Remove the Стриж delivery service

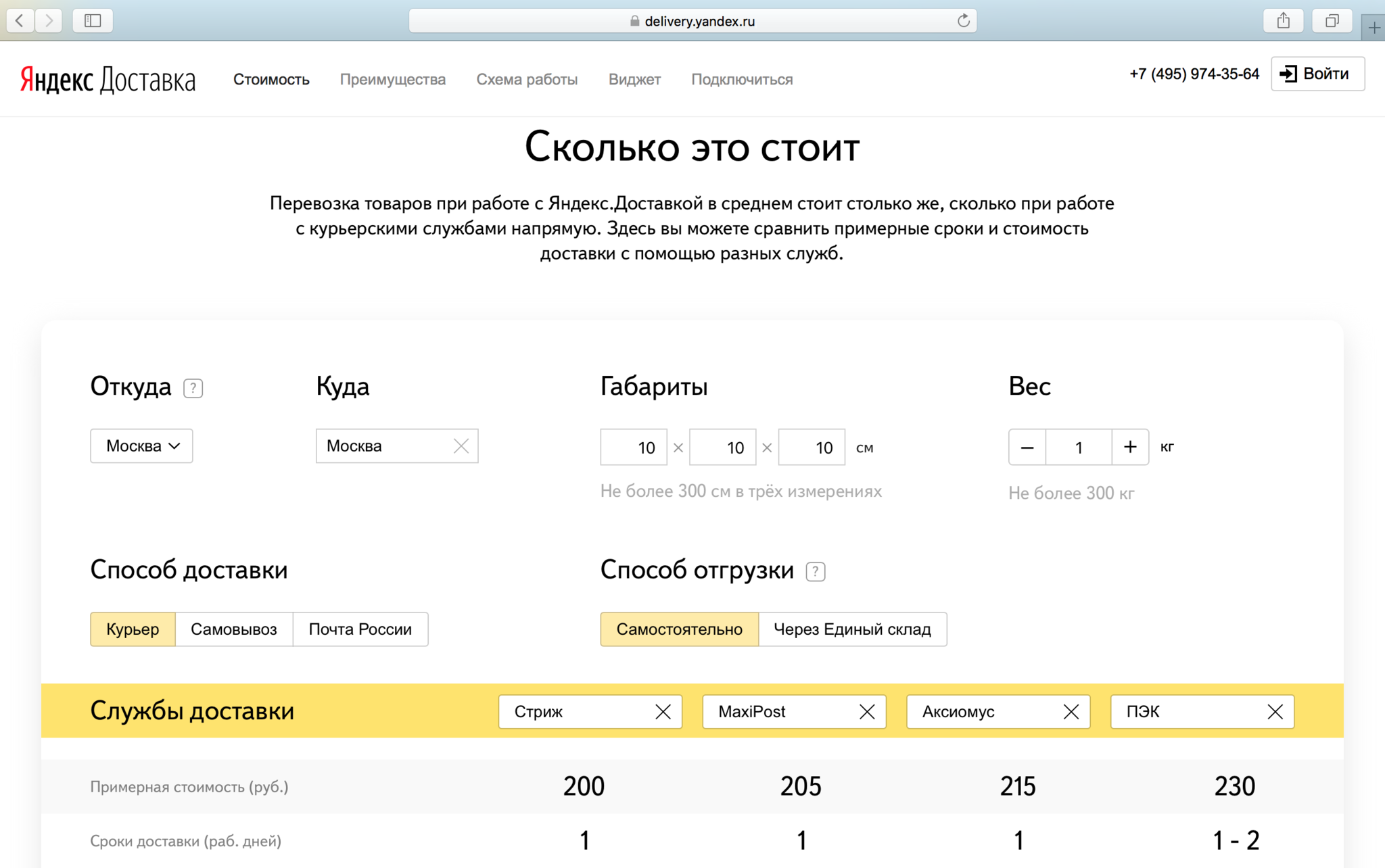pos(663,712)
